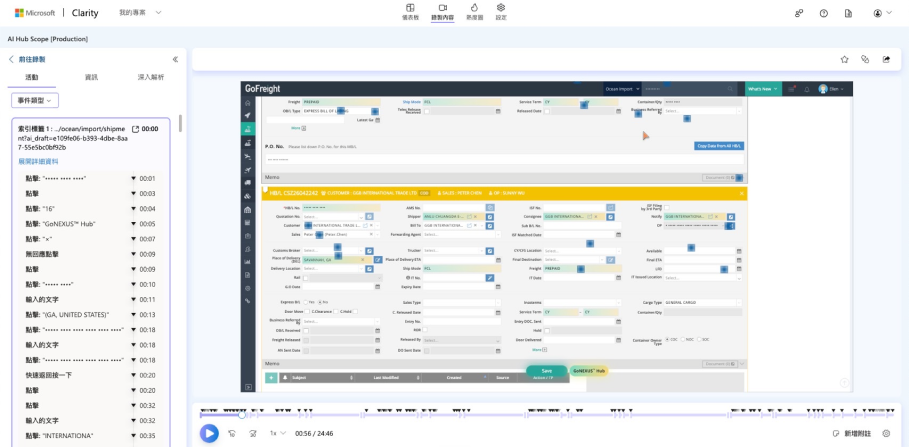Select the 資訊 tab in the side panel
Image resolution: width=909 pixels, height=447 pixels.
[x=92, y=77]
